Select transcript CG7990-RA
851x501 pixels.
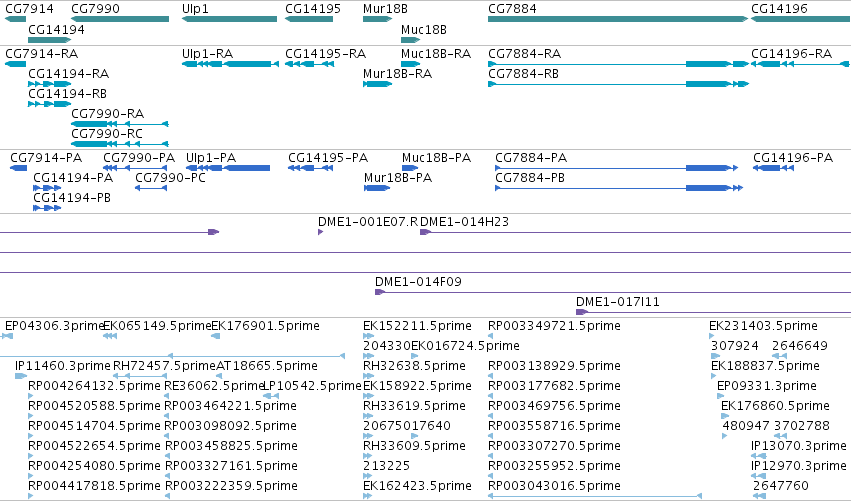(108, 114)
